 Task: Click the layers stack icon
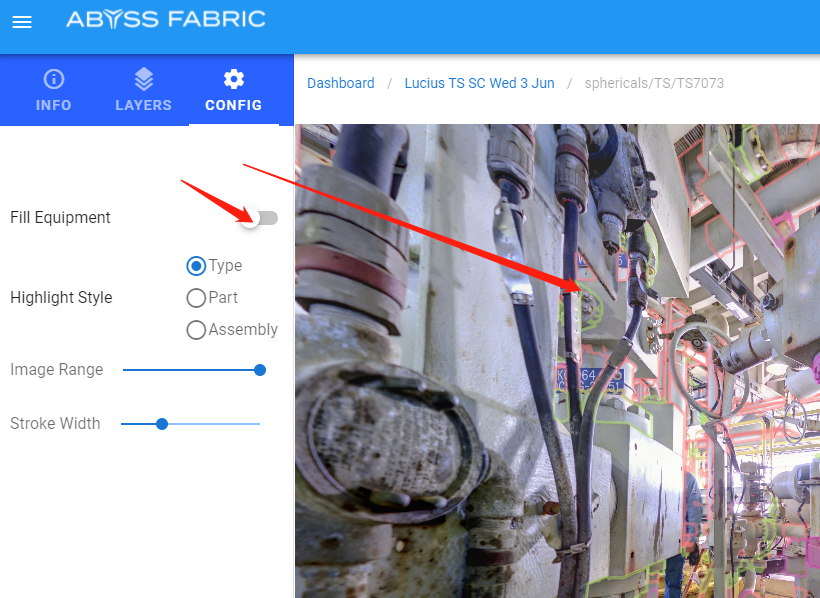[x=143, y=79]
